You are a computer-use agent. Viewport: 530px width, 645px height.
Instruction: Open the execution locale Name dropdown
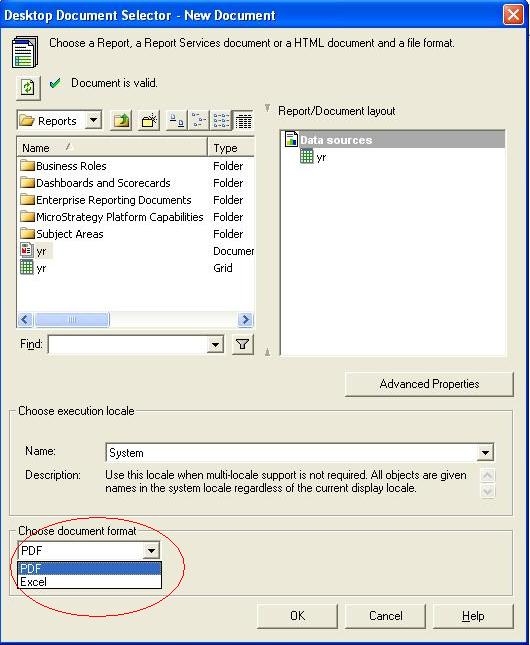tap(485, 453)
